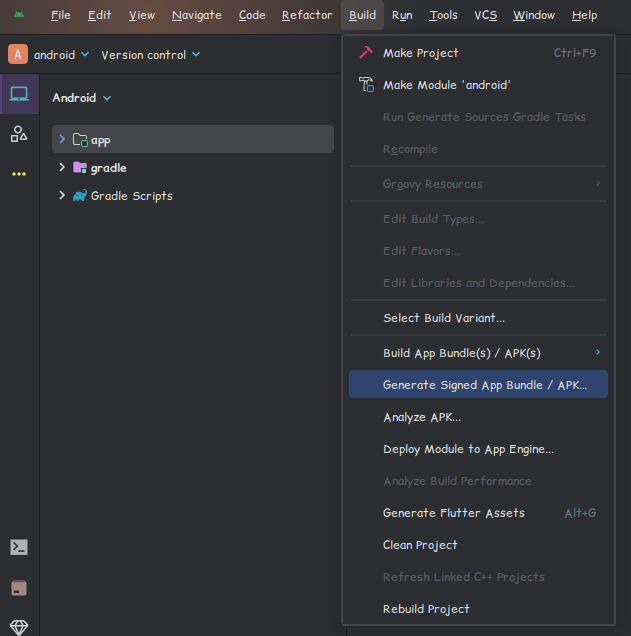Open the Build Variants sidebar icon
Screen dimensions: 631x636
[x=19, y=587]
